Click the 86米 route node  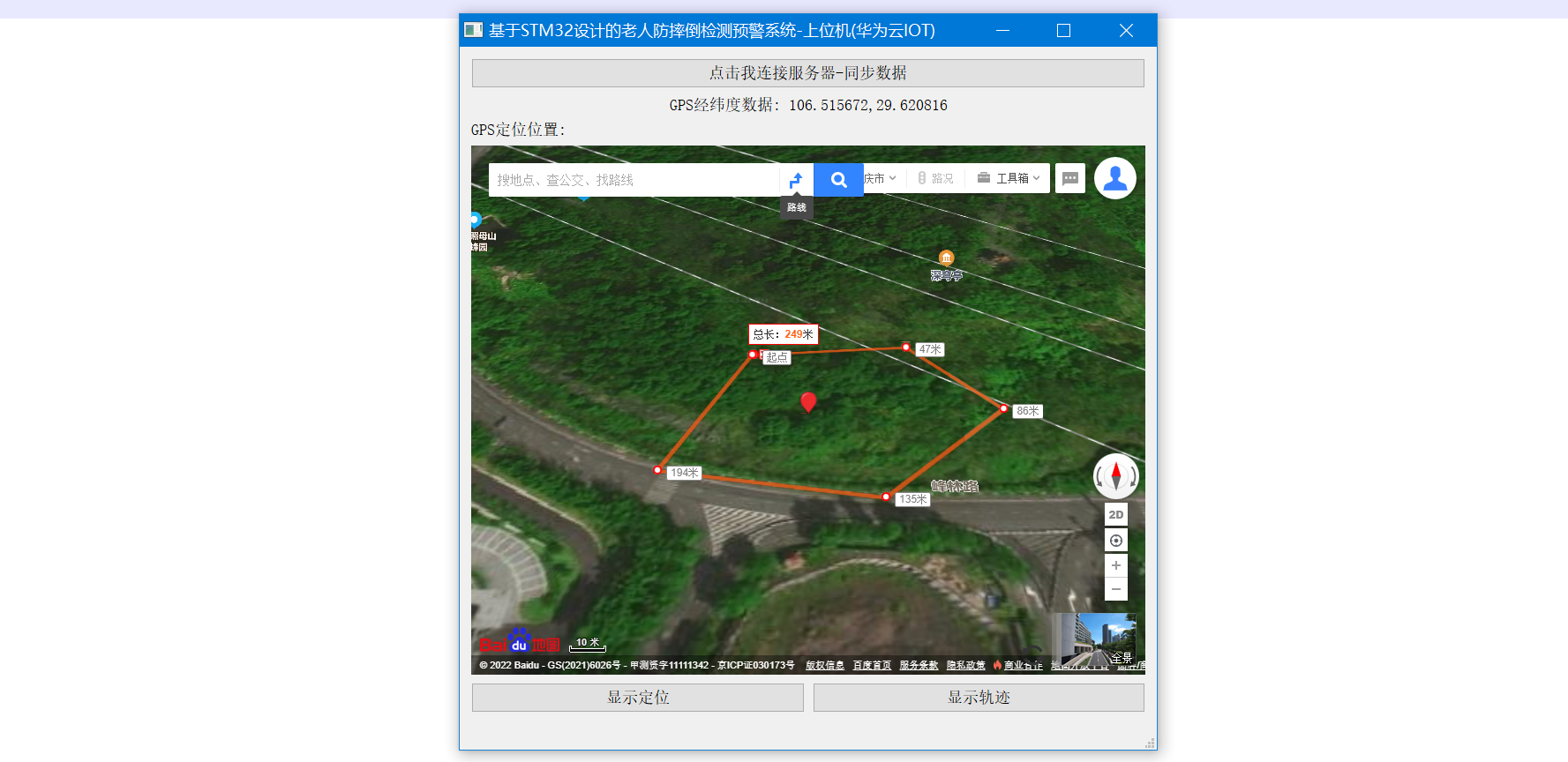pos(1004,408)
